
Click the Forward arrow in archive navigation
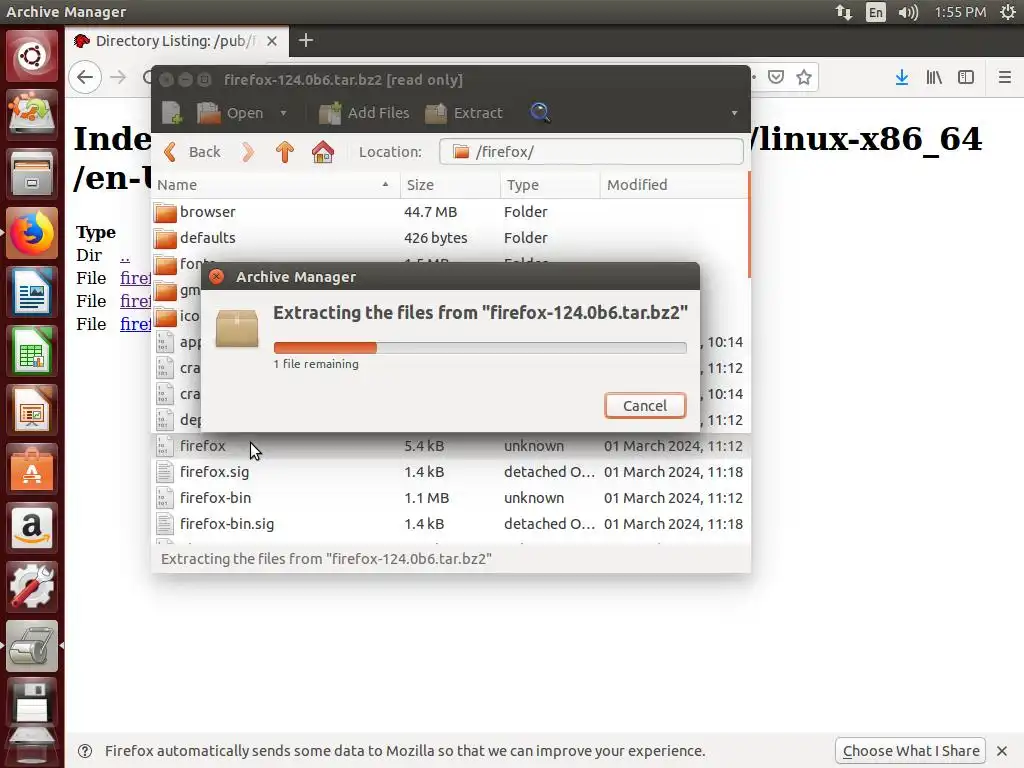[x=248, y=152]
